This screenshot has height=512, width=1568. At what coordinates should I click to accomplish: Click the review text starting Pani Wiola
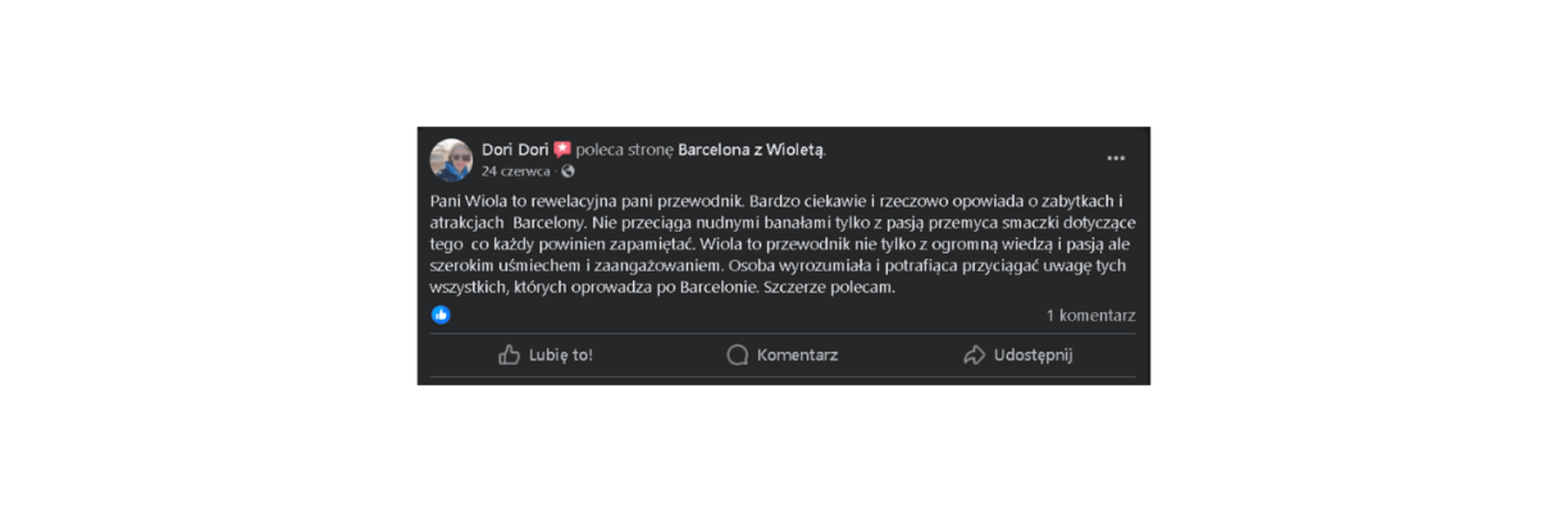[572, 201]
